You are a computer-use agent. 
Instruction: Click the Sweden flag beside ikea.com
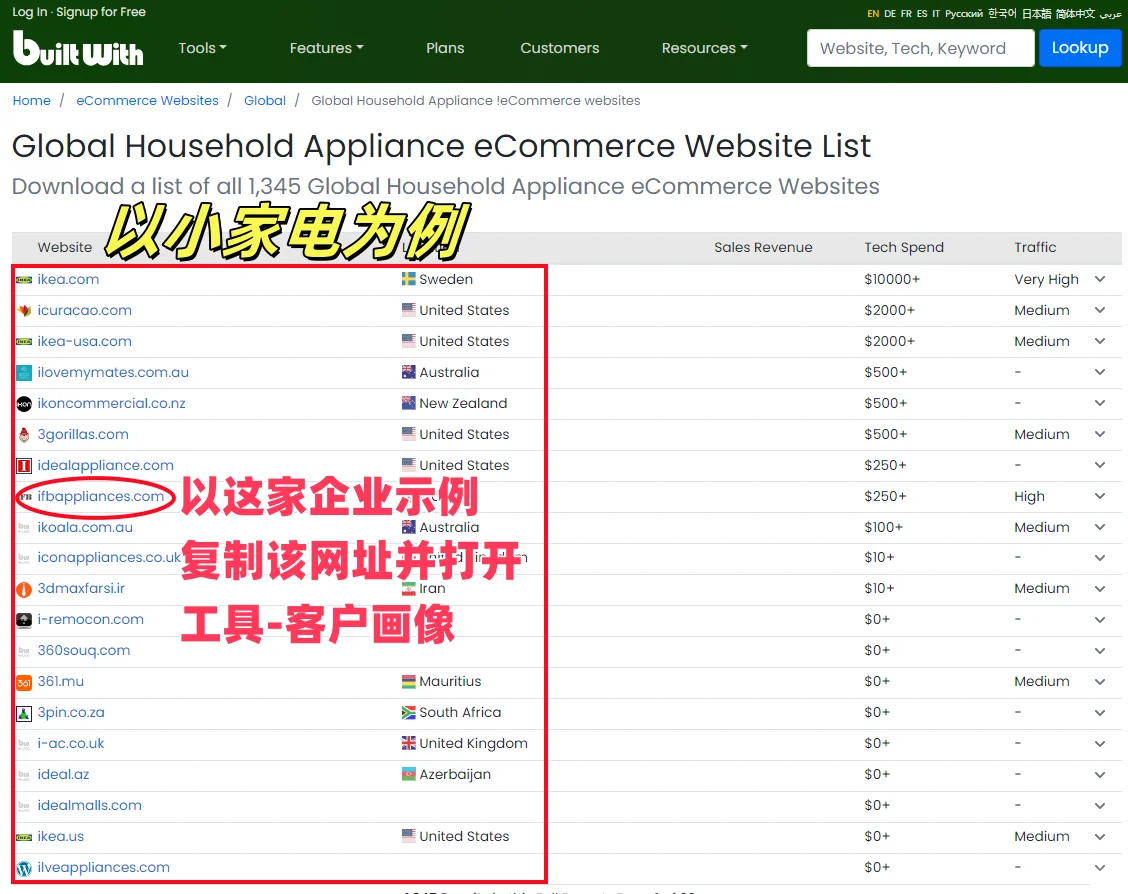(x=408, y=279)
